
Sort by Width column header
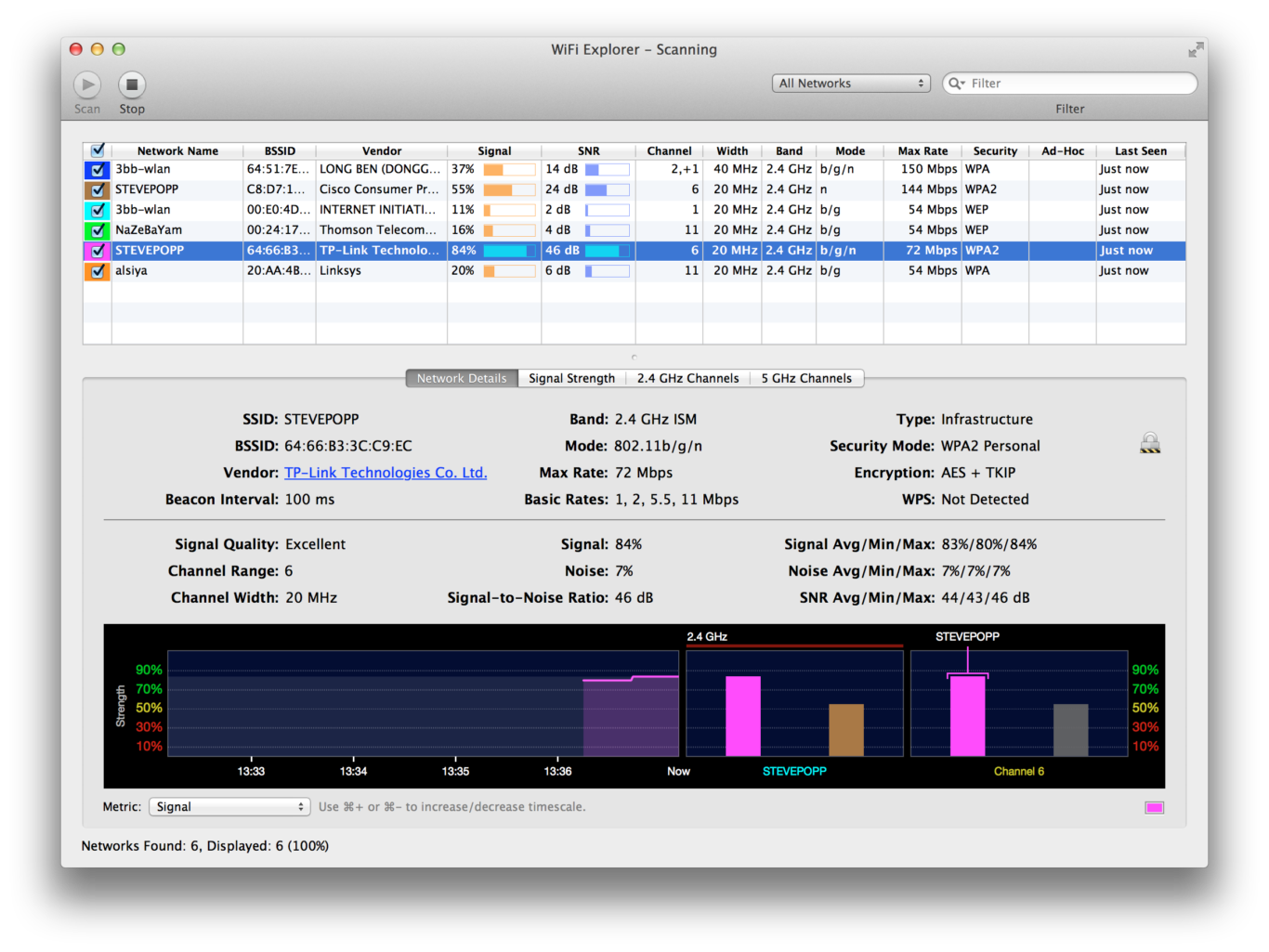[732, 150]
